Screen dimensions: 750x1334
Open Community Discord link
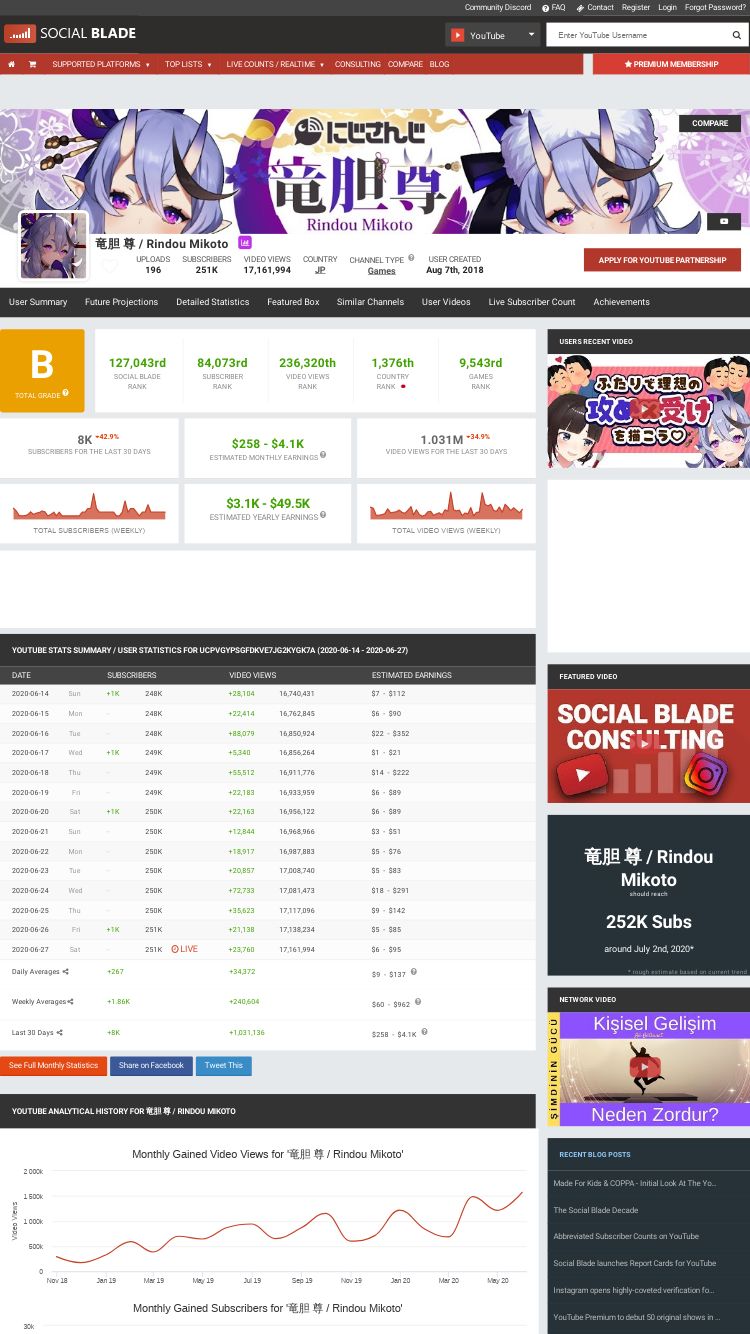tap(498, 7)
